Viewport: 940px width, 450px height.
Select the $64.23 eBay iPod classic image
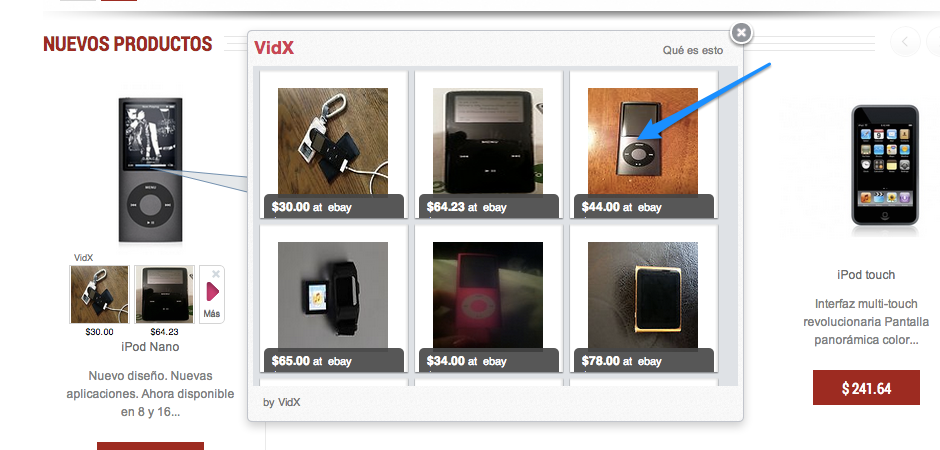pos(488,141)
